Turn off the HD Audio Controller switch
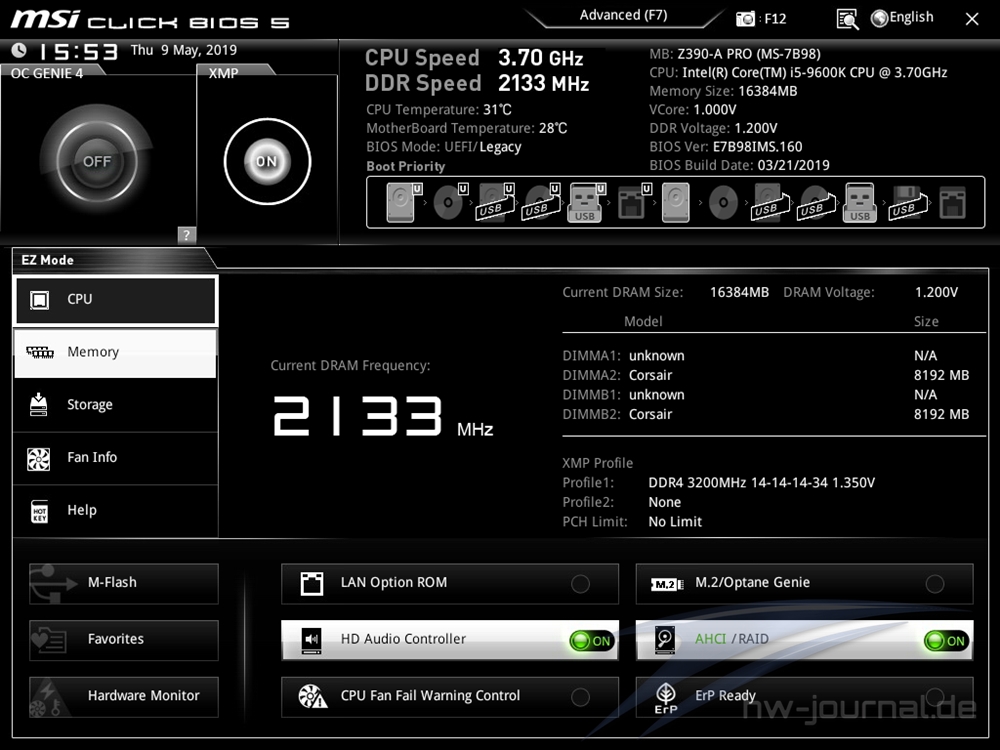The width and height of the screenshot is (1000, 750). coord(592,640)
